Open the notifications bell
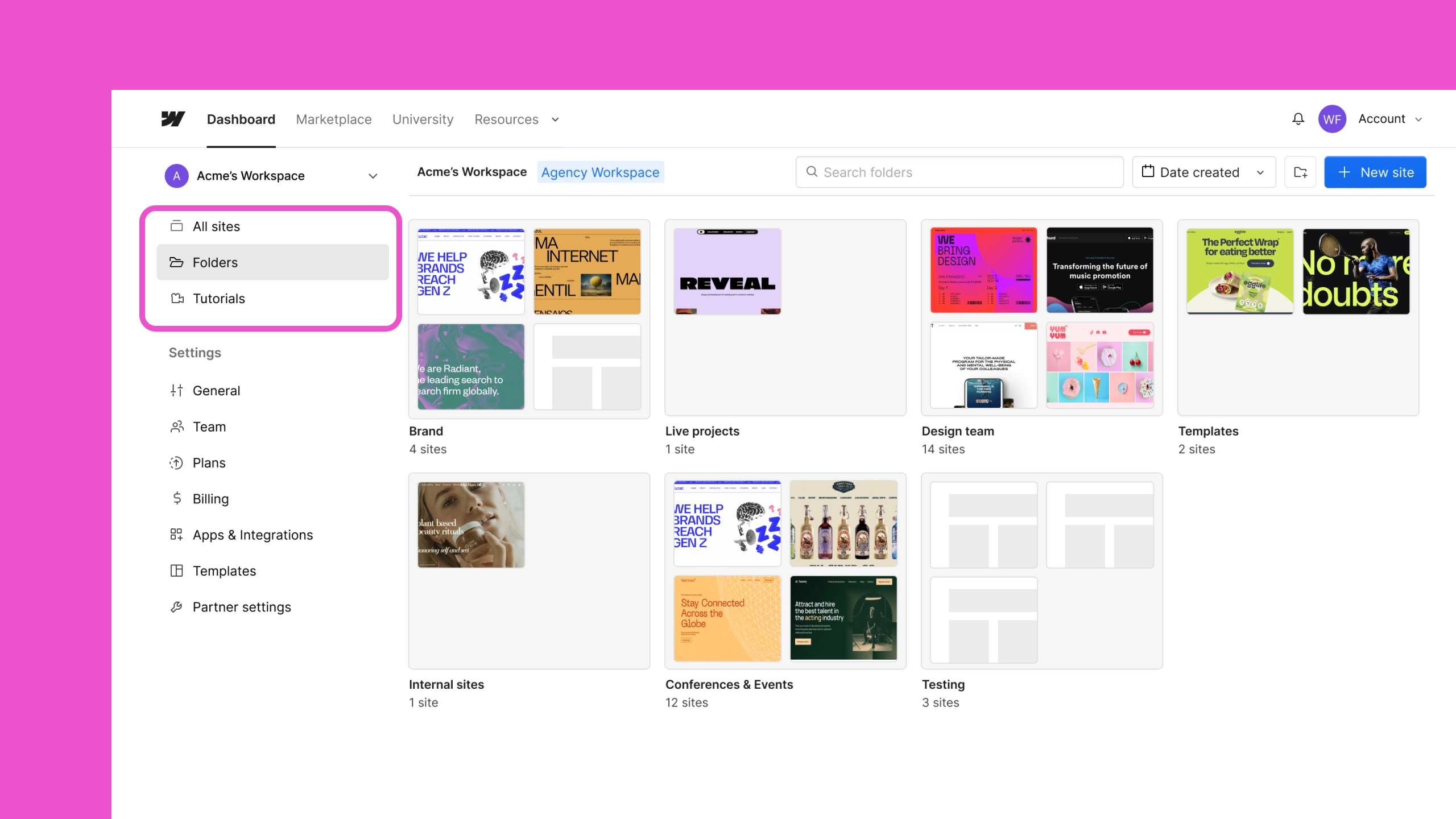Viewport: 1456px width, 819px height. pos(1298,119)
